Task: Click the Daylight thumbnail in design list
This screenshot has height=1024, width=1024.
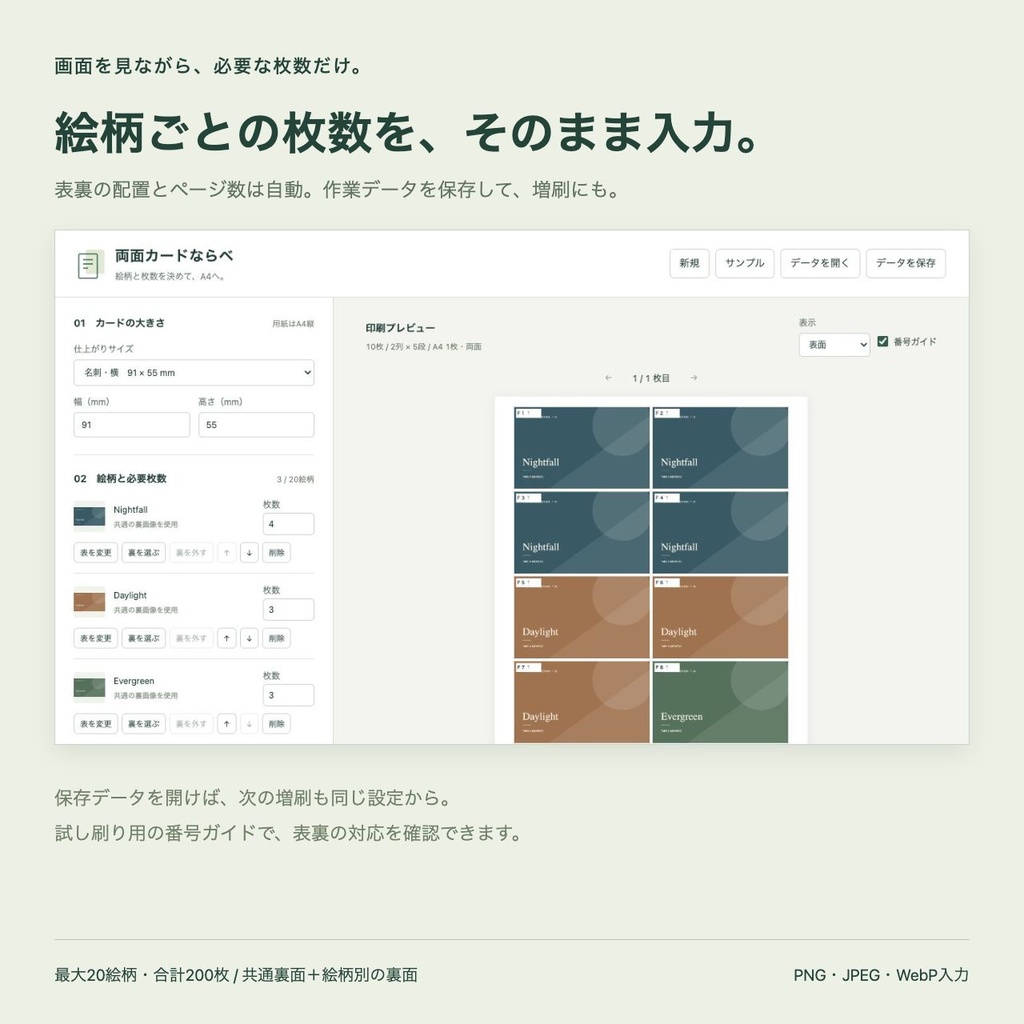Action: coord(89,602)
